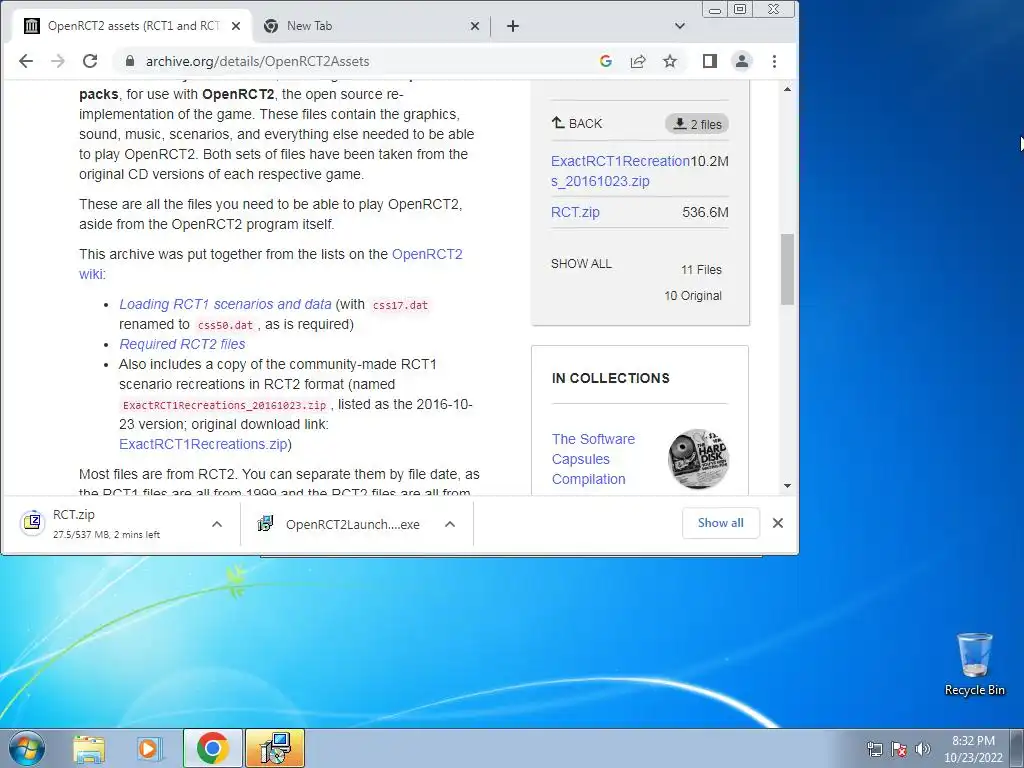Click the css50.dat code text

click(225, 325)
